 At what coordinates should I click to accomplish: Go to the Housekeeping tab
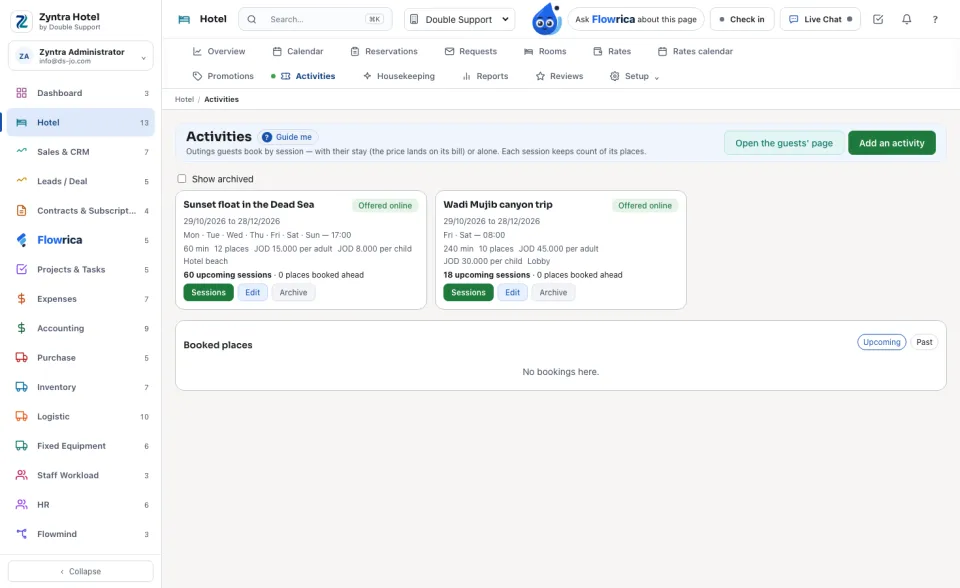(x=399, y=76)
